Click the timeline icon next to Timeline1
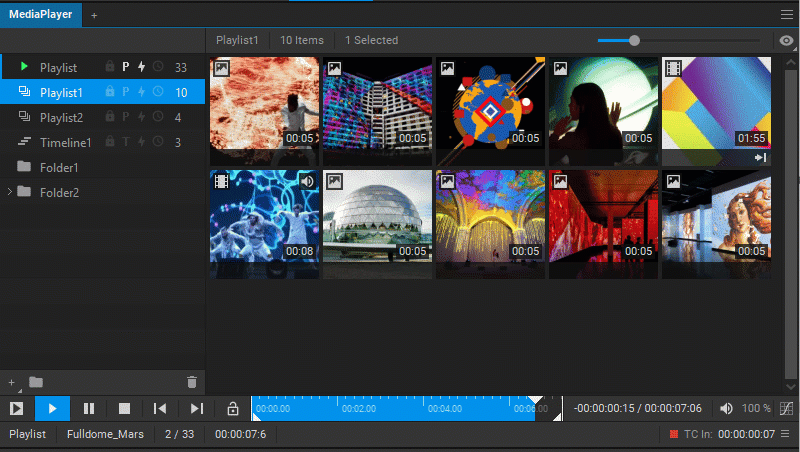 [24, 141]
